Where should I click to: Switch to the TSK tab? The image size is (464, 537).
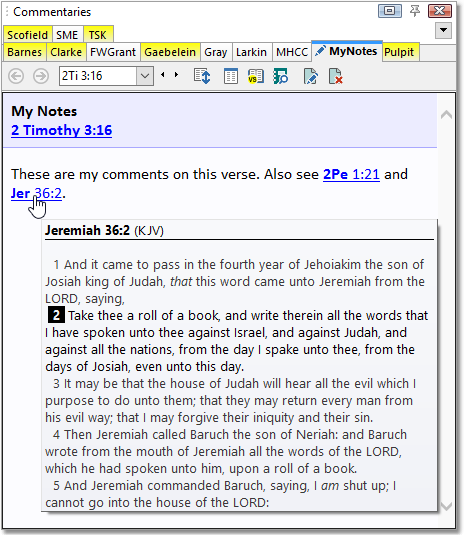[98, 35]
